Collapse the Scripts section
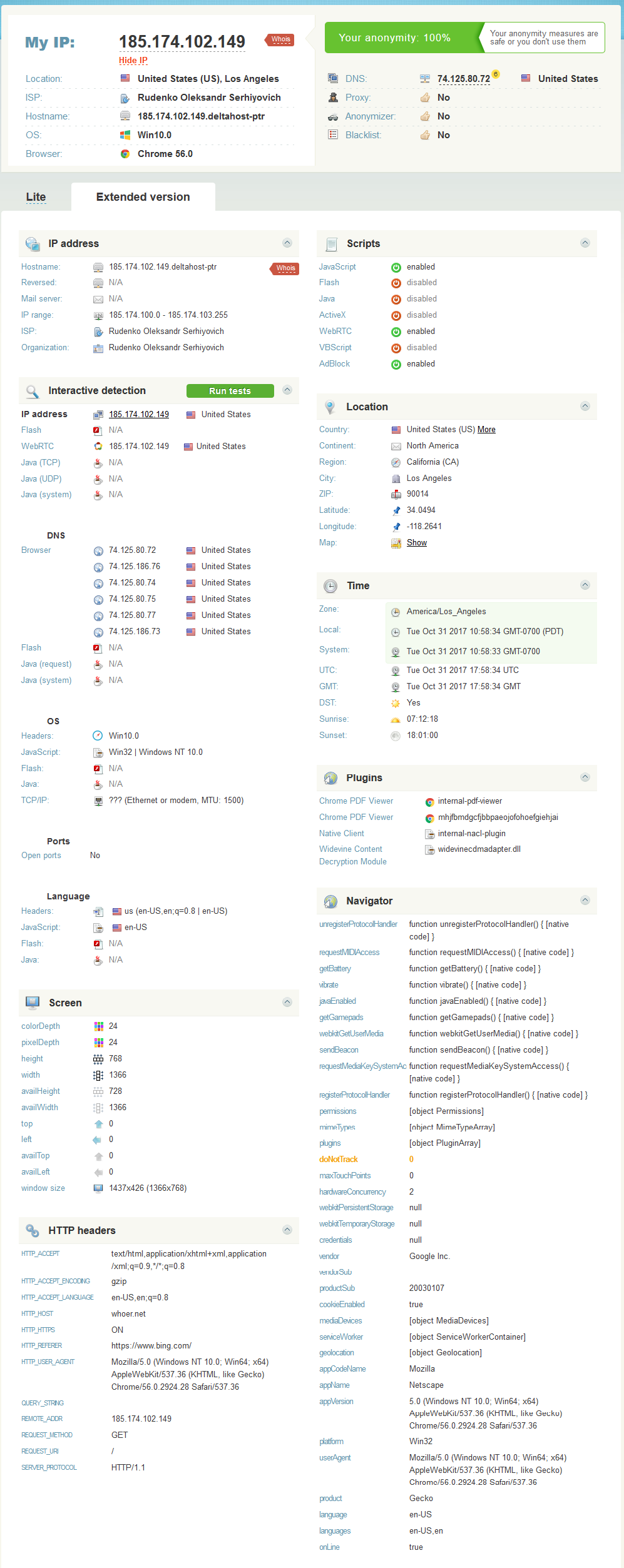The height and width of the screenshot is (1568, 624). tap(585, 243)
